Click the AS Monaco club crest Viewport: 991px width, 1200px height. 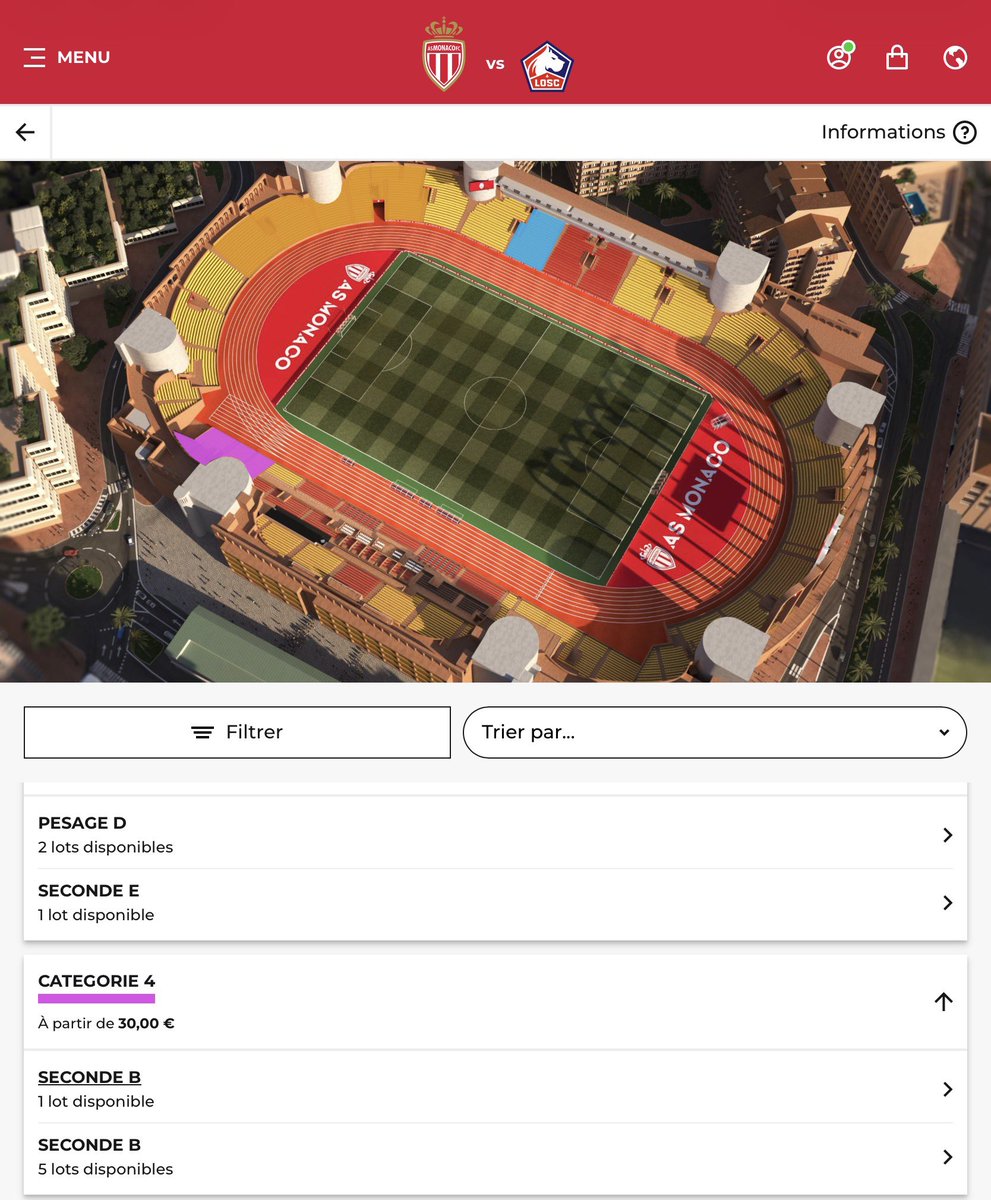tap(444, 55)
